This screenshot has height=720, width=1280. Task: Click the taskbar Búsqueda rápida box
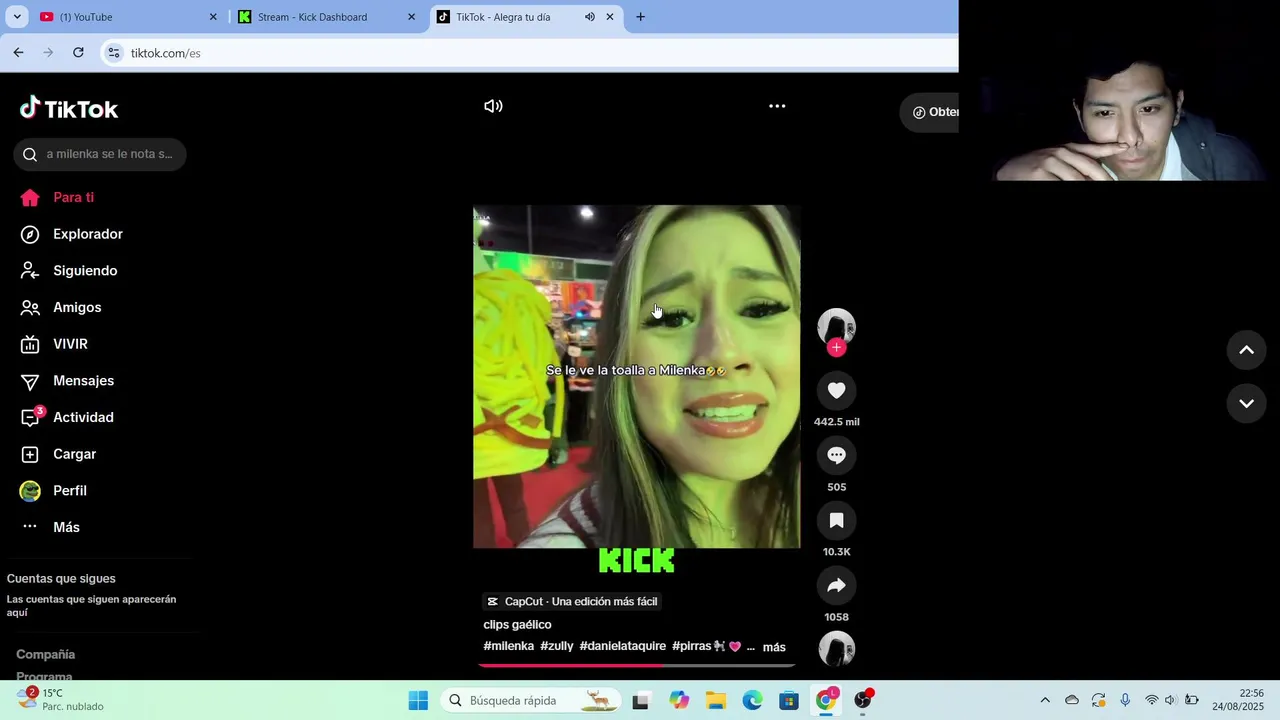(531, 701)
